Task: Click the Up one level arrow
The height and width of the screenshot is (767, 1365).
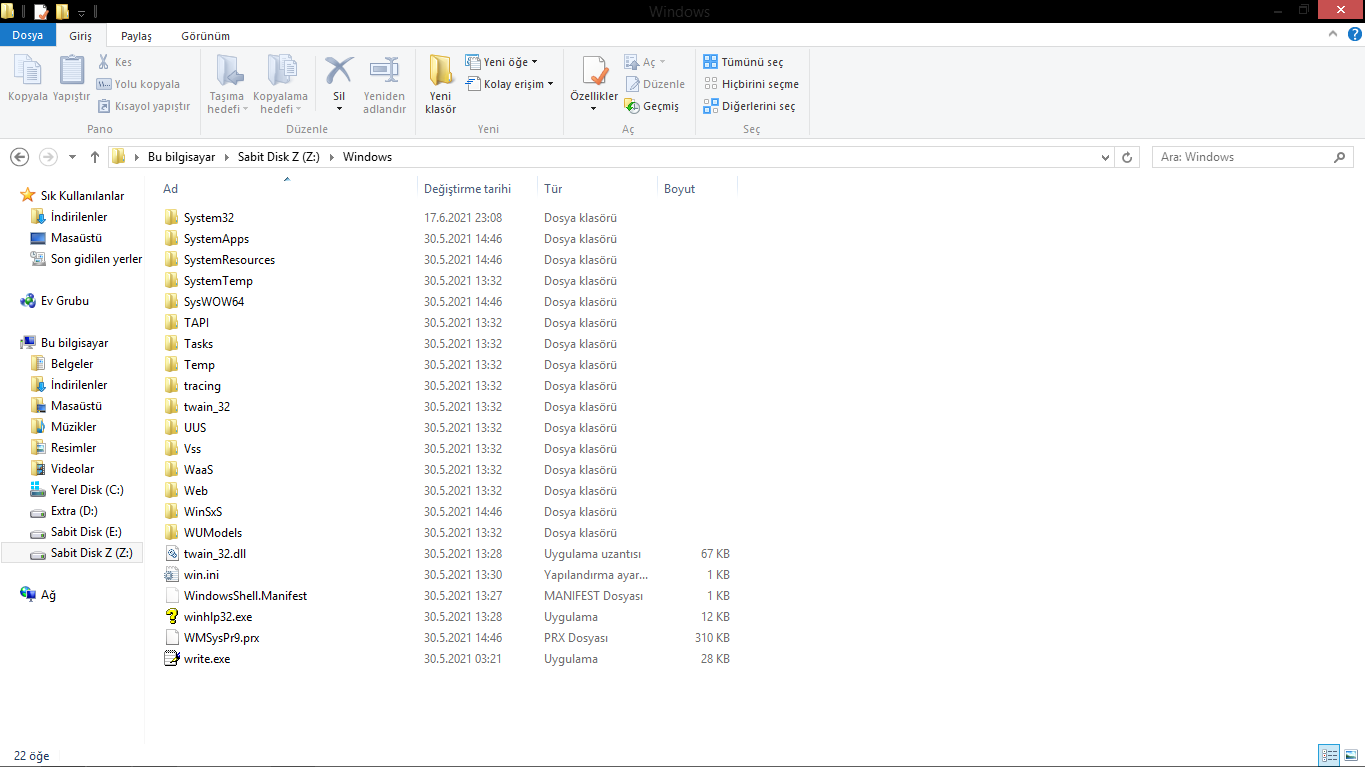Action: [95, 157]
